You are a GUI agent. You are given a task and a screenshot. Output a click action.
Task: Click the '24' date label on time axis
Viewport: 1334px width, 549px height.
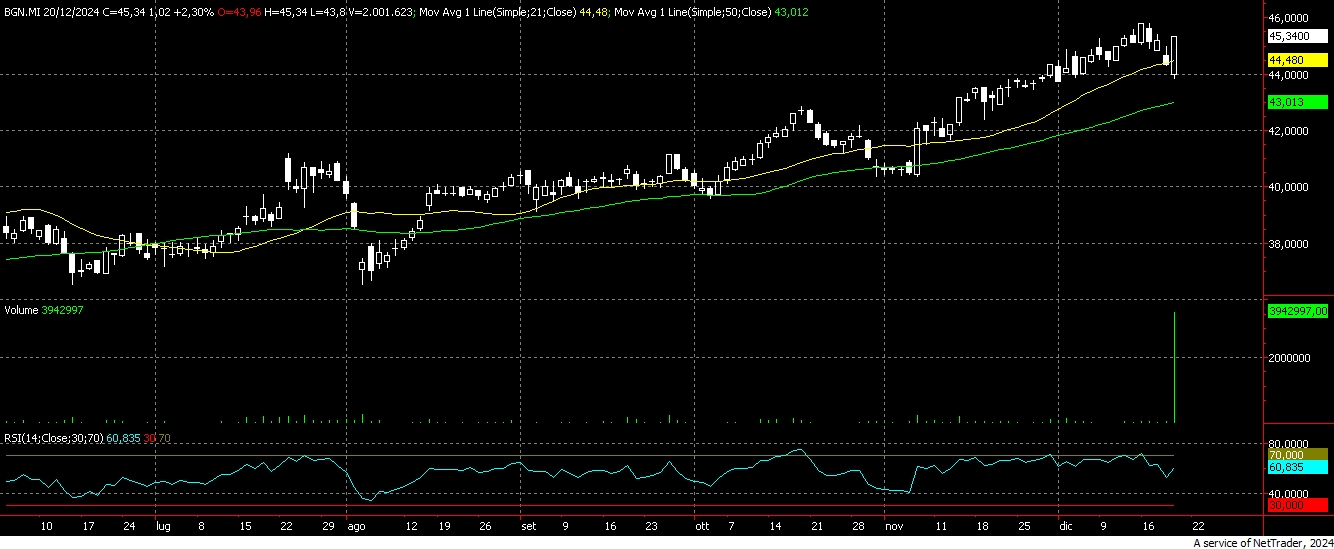tap(129, 525)
